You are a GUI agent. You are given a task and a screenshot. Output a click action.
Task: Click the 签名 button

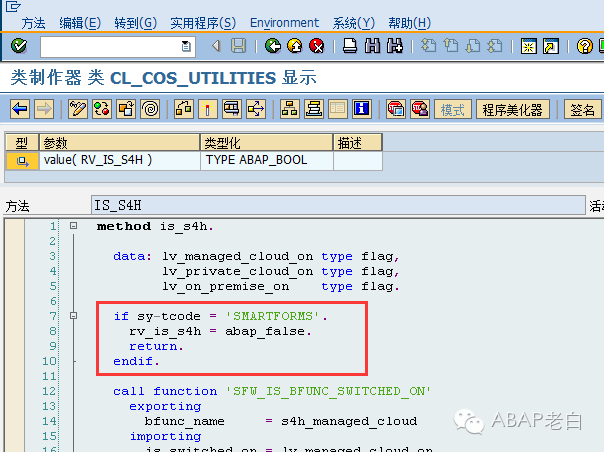click(582, 109)
